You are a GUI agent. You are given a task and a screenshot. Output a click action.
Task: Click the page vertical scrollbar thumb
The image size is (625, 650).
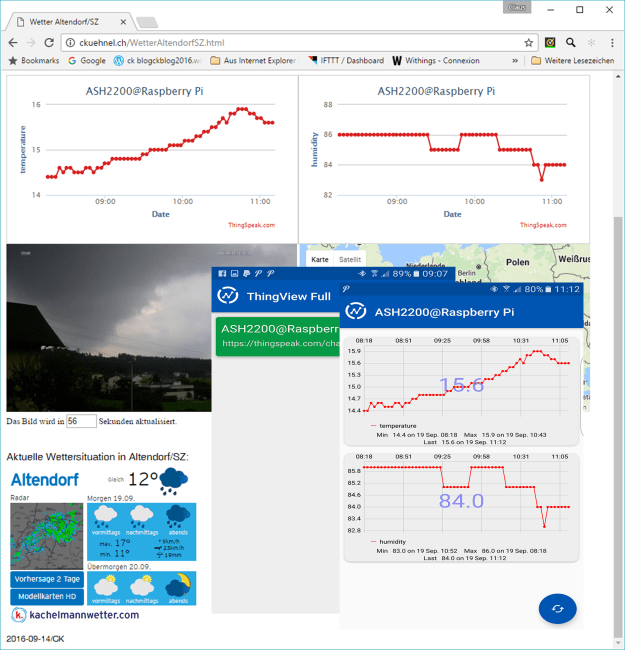(618, 427)
